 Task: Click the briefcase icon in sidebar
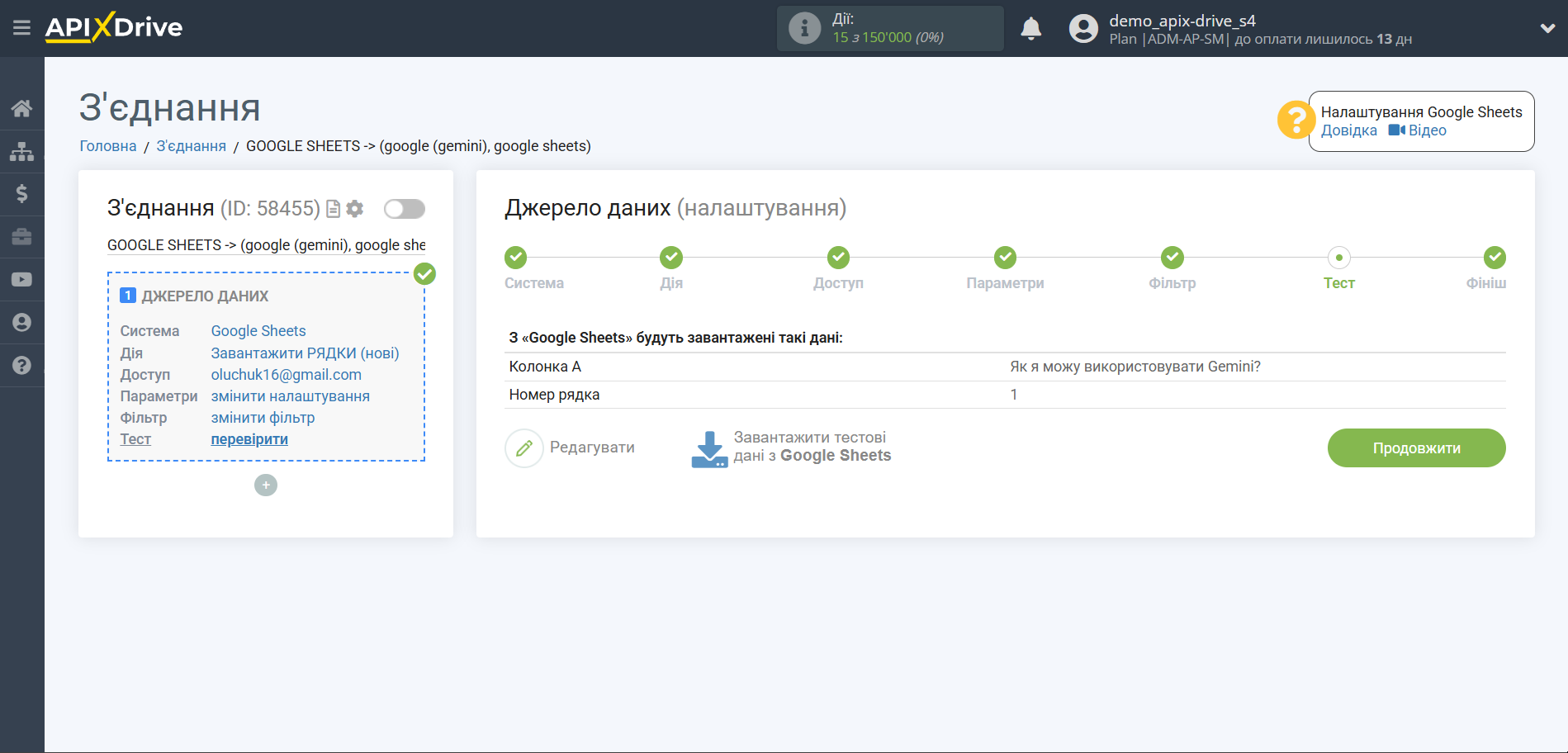click(x=21, y=237)
